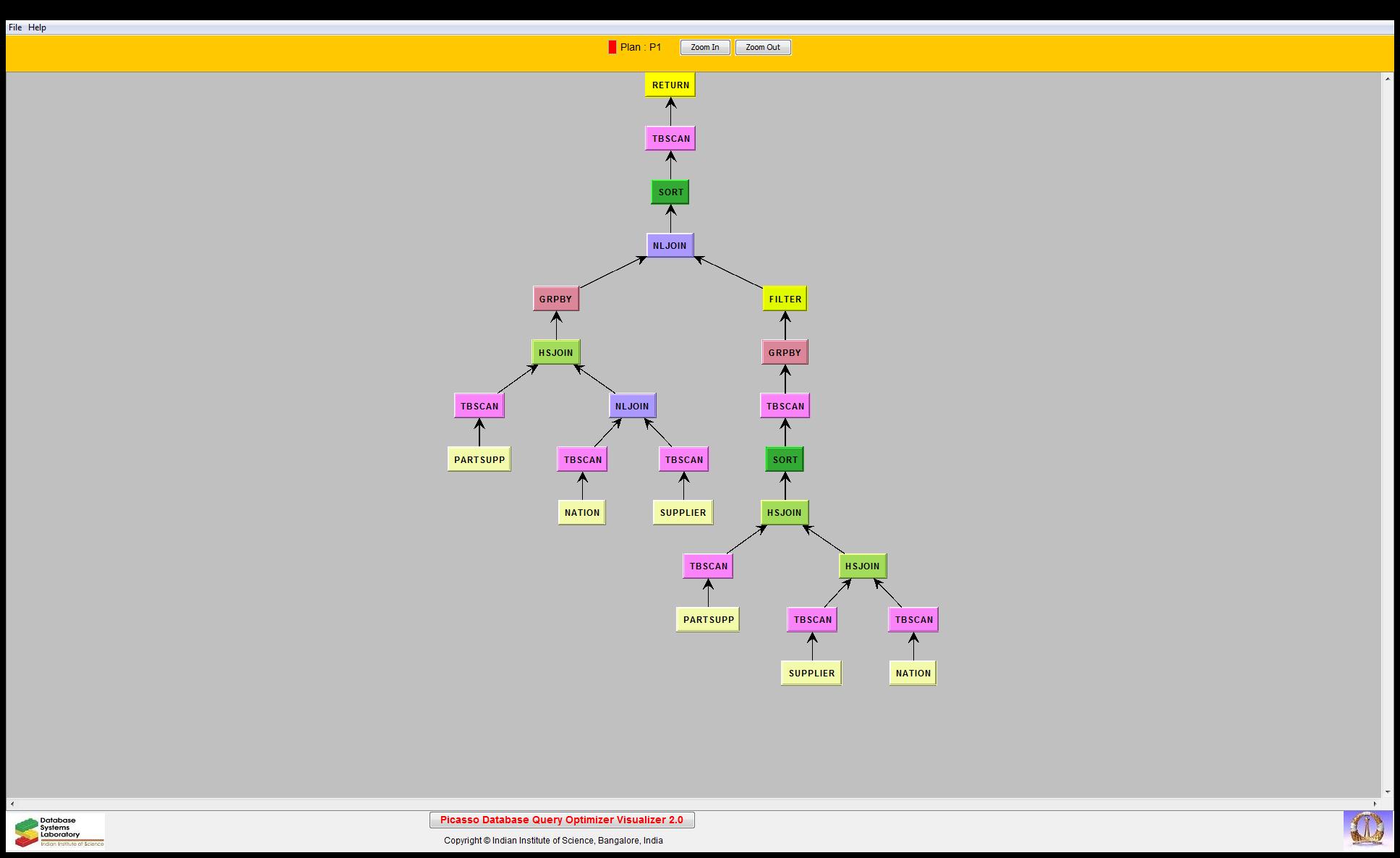Select HSJOIN node under the left GRPBY
This screenshot has height=858, width=1400.
pyautogui.click(x=555, y=352)
